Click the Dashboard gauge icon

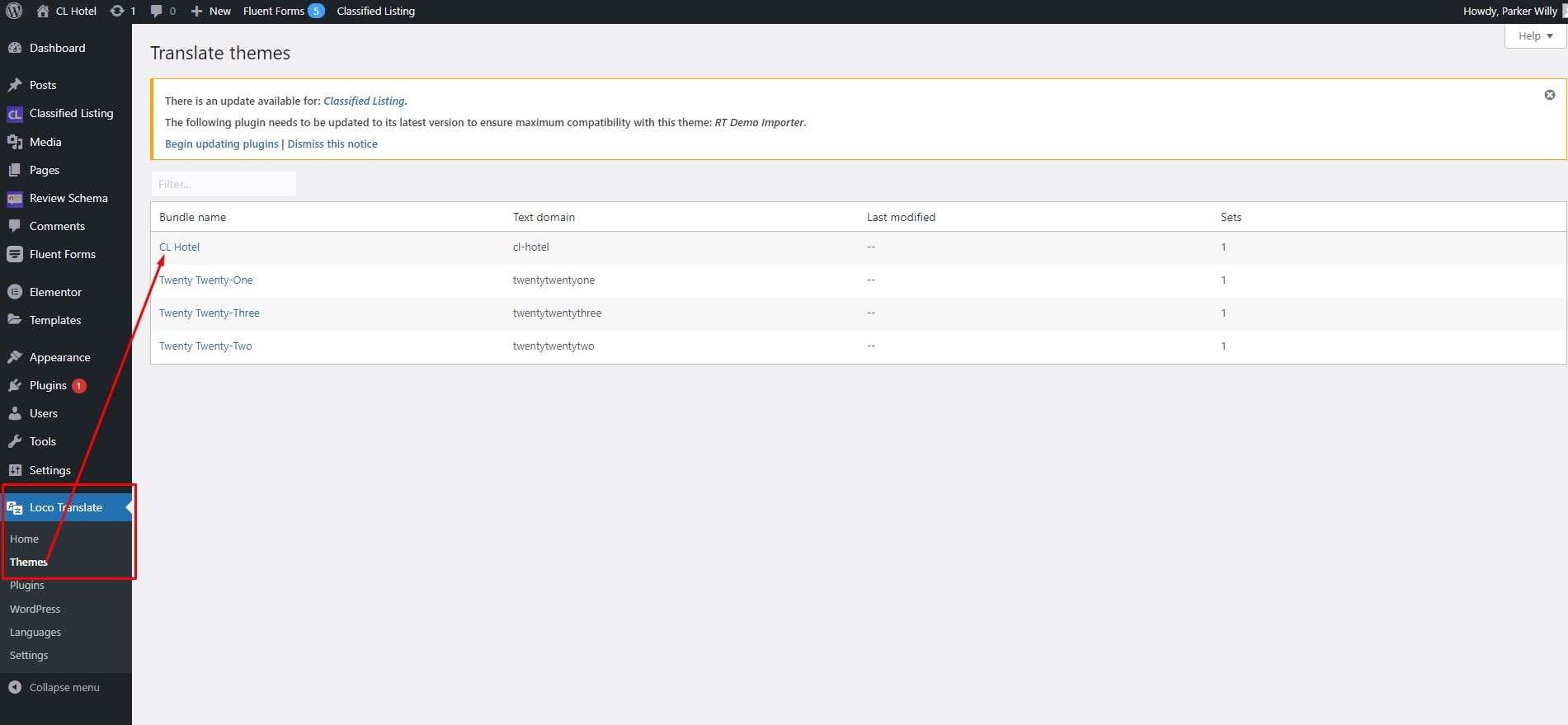(15, 48)
